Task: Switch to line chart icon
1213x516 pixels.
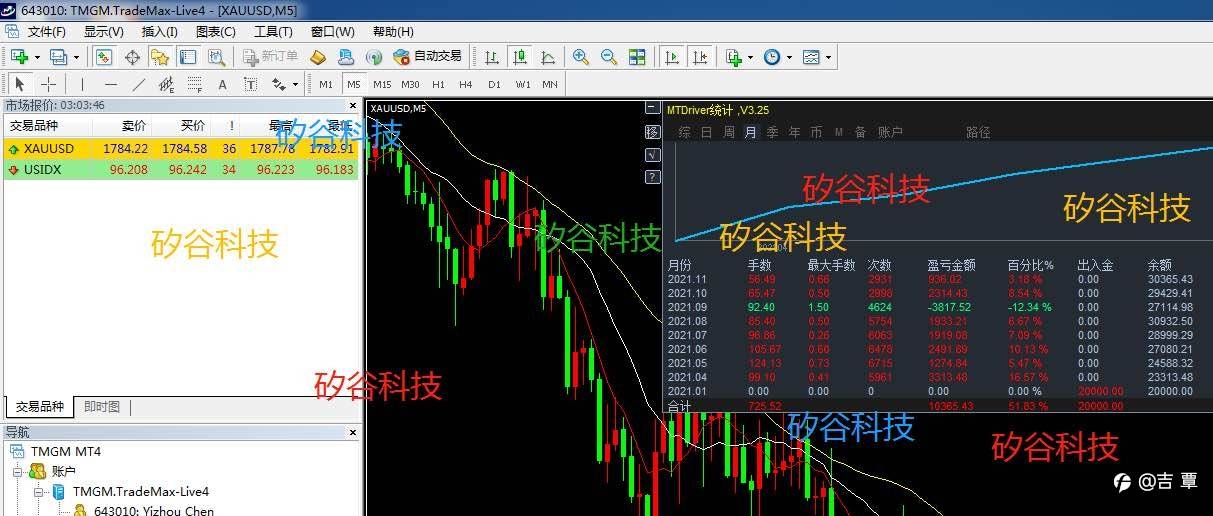Action: (548, 57)
